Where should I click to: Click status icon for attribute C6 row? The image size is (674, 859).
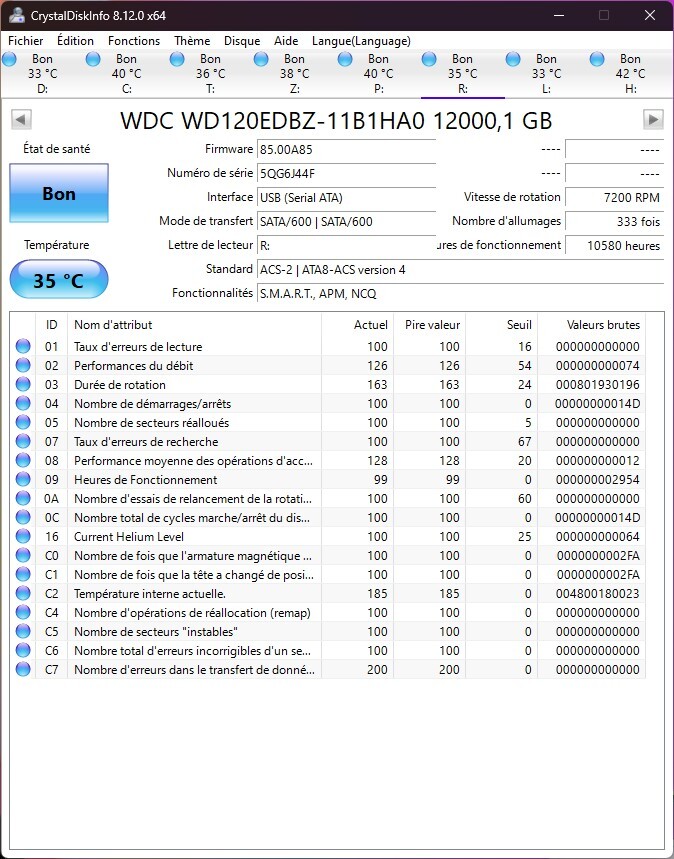pos(23,650)
